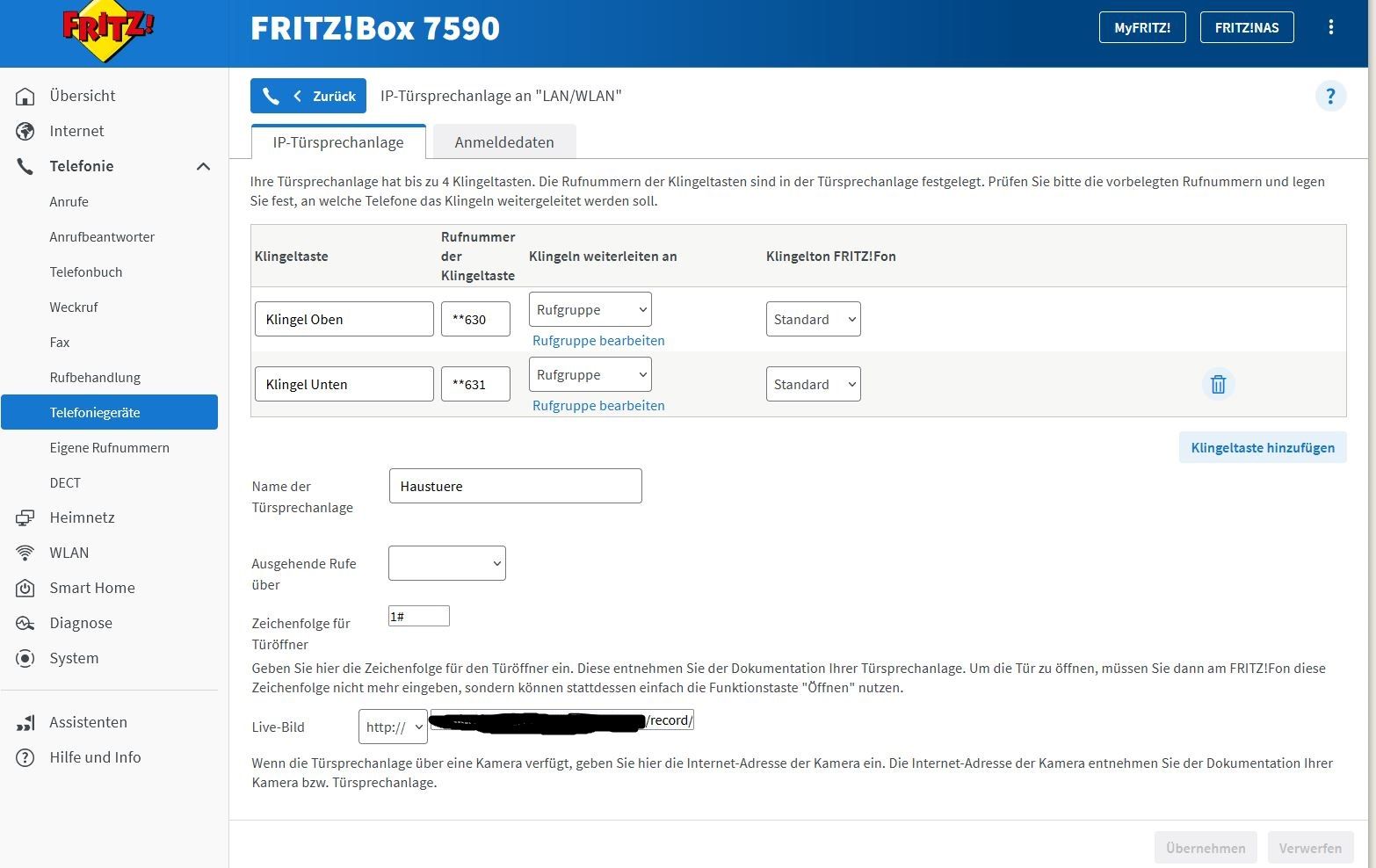The image size is (1376, 868).
Task: Click the Smart Home power icon
Action: tap(25, 588)
